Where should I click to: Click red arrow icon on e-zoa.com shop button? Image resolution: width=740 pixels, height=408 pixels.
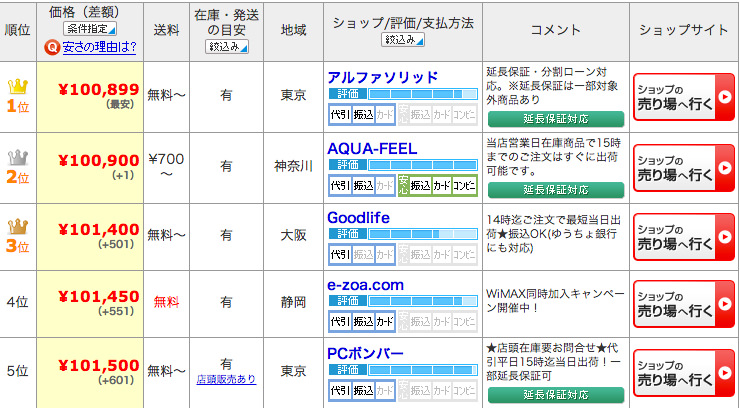725,304
